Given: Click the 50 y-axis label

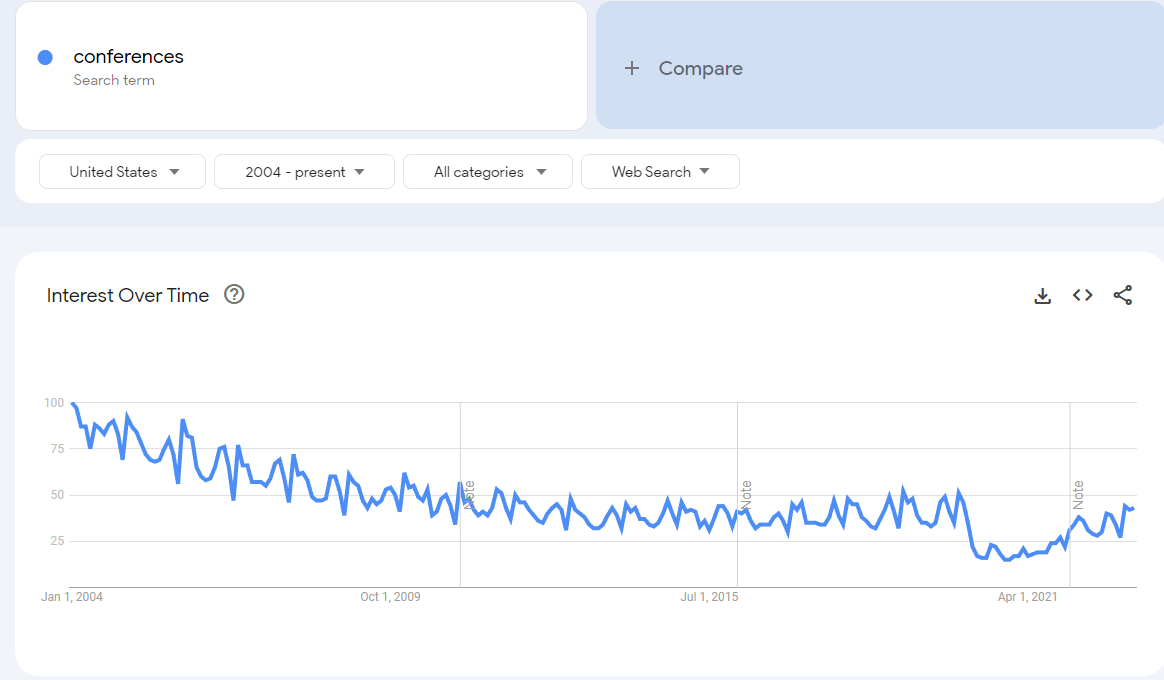Looking at the screenshot, I should (x=57, y=494).
